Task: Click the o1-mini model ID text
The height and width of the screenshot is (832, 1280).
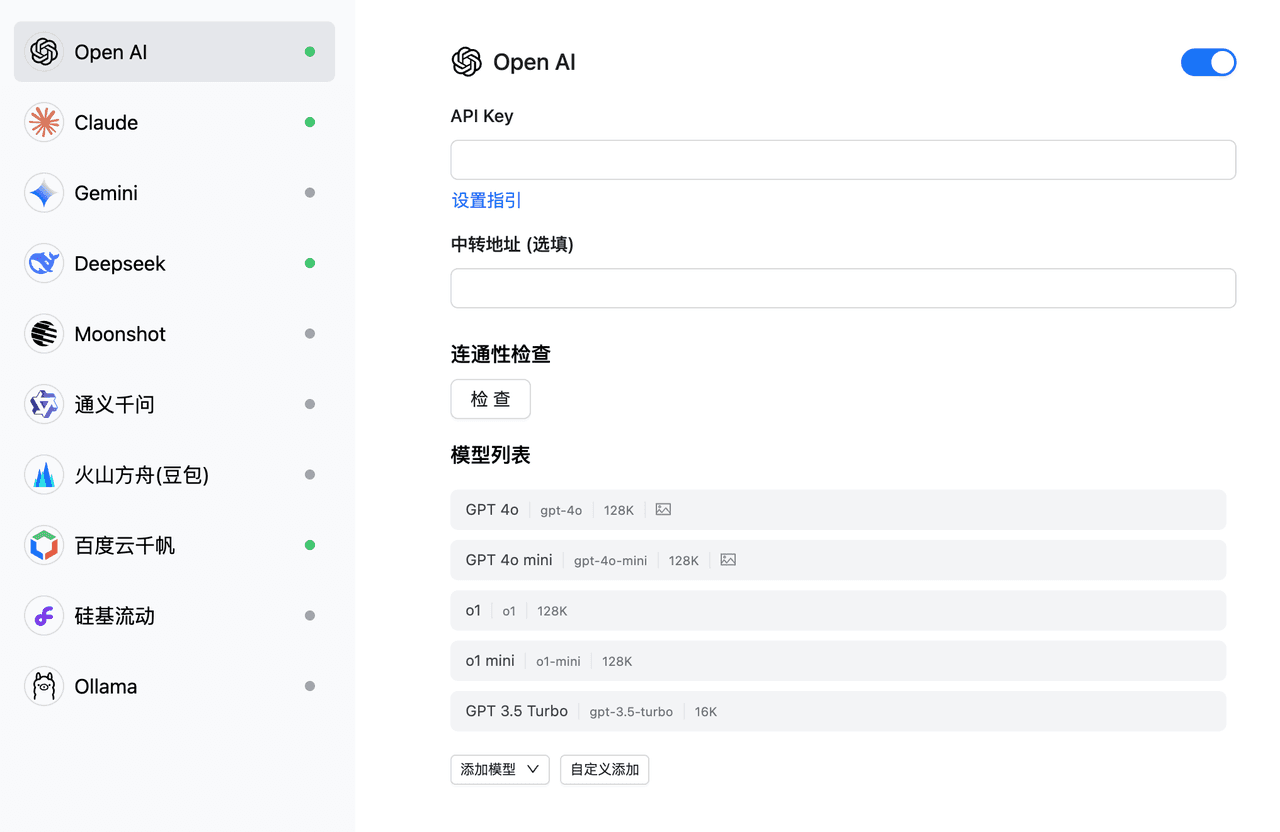Action: pos(558,661)
